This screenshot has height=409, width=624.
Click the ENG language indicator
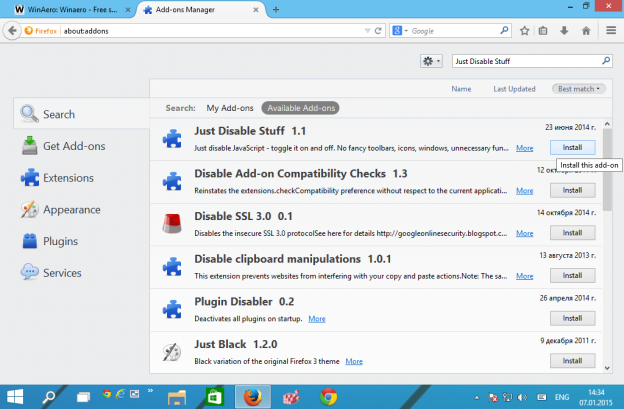point(562,397)
